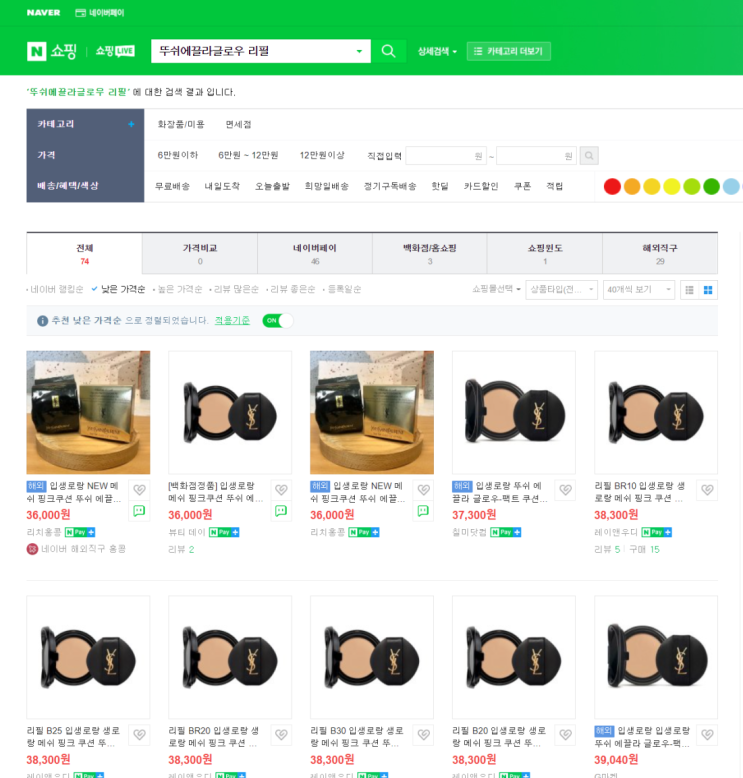Heart the 37,300원 product
743x778 pixels.
(565, 490)
